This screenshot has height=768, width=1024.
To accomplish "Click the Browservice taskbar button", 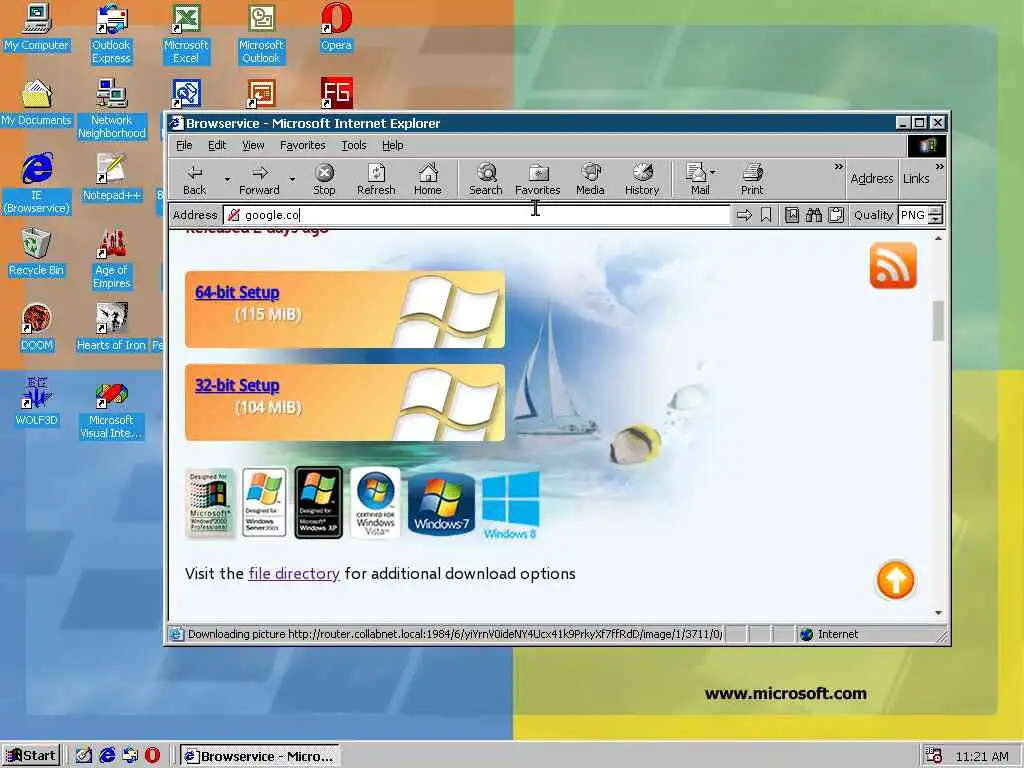I will 260,756.
